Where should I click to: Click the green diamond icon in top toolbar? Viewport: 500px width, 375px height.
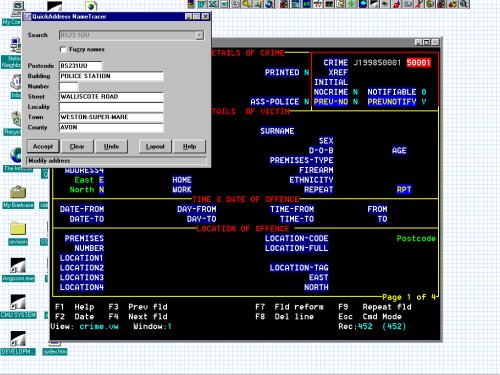tap(351, 4)
